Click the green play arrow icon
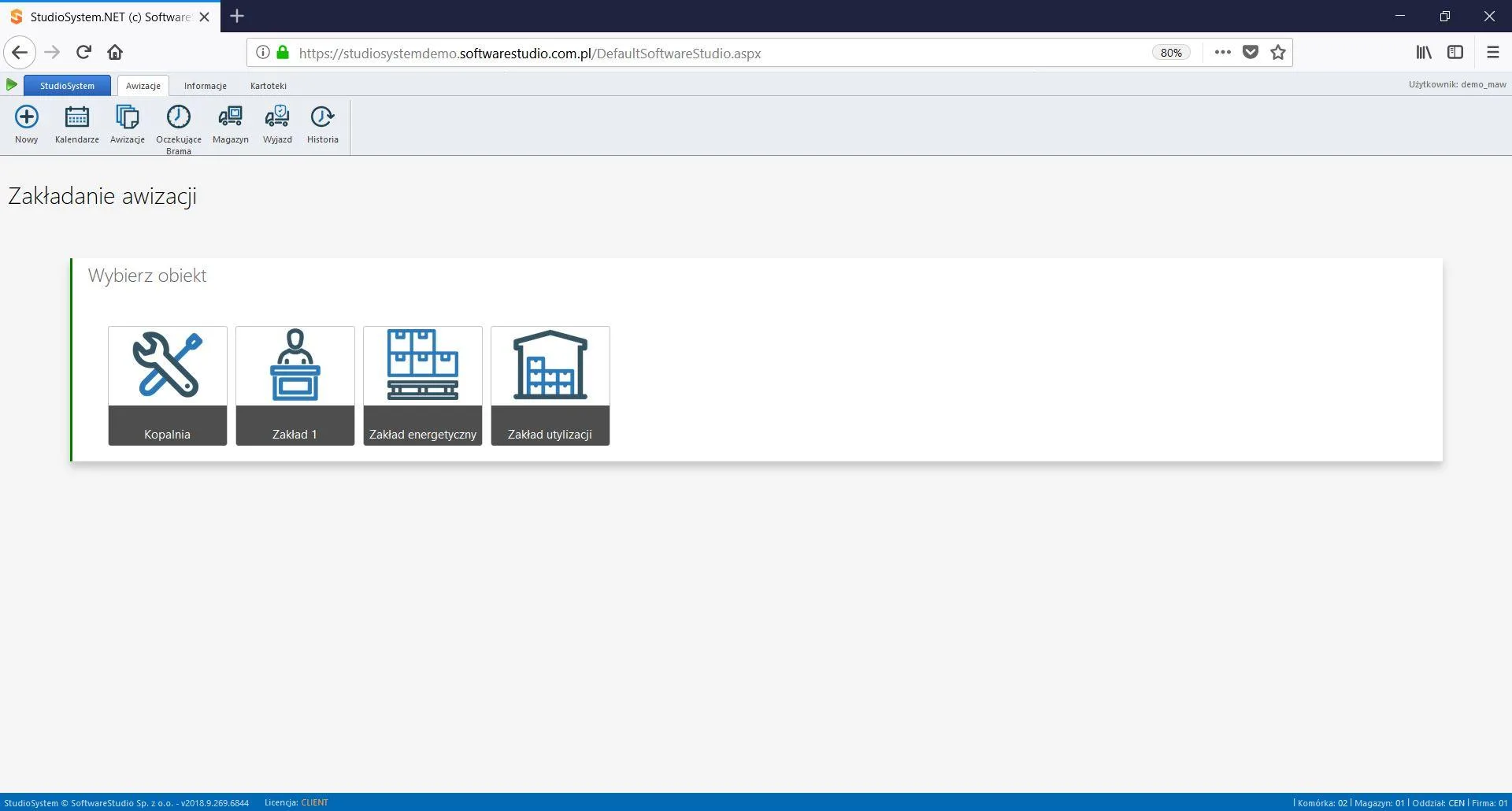 (12, 84)
